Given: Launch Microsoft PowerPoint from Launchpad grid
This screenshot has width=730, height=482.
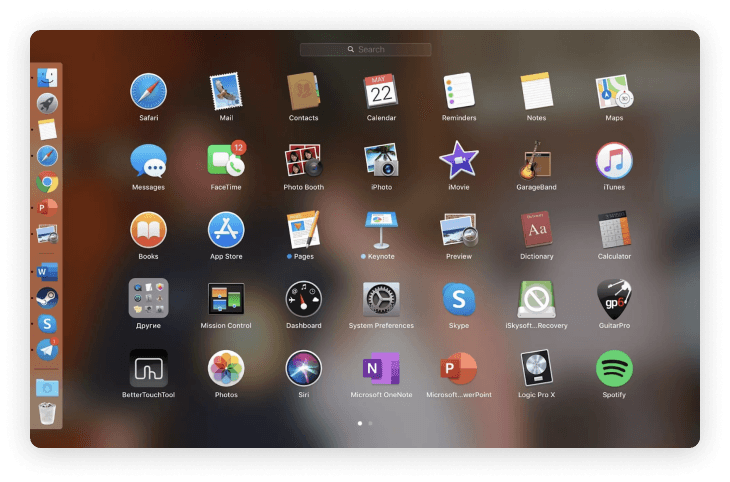Looking at the screenshot, I should 459,368.
